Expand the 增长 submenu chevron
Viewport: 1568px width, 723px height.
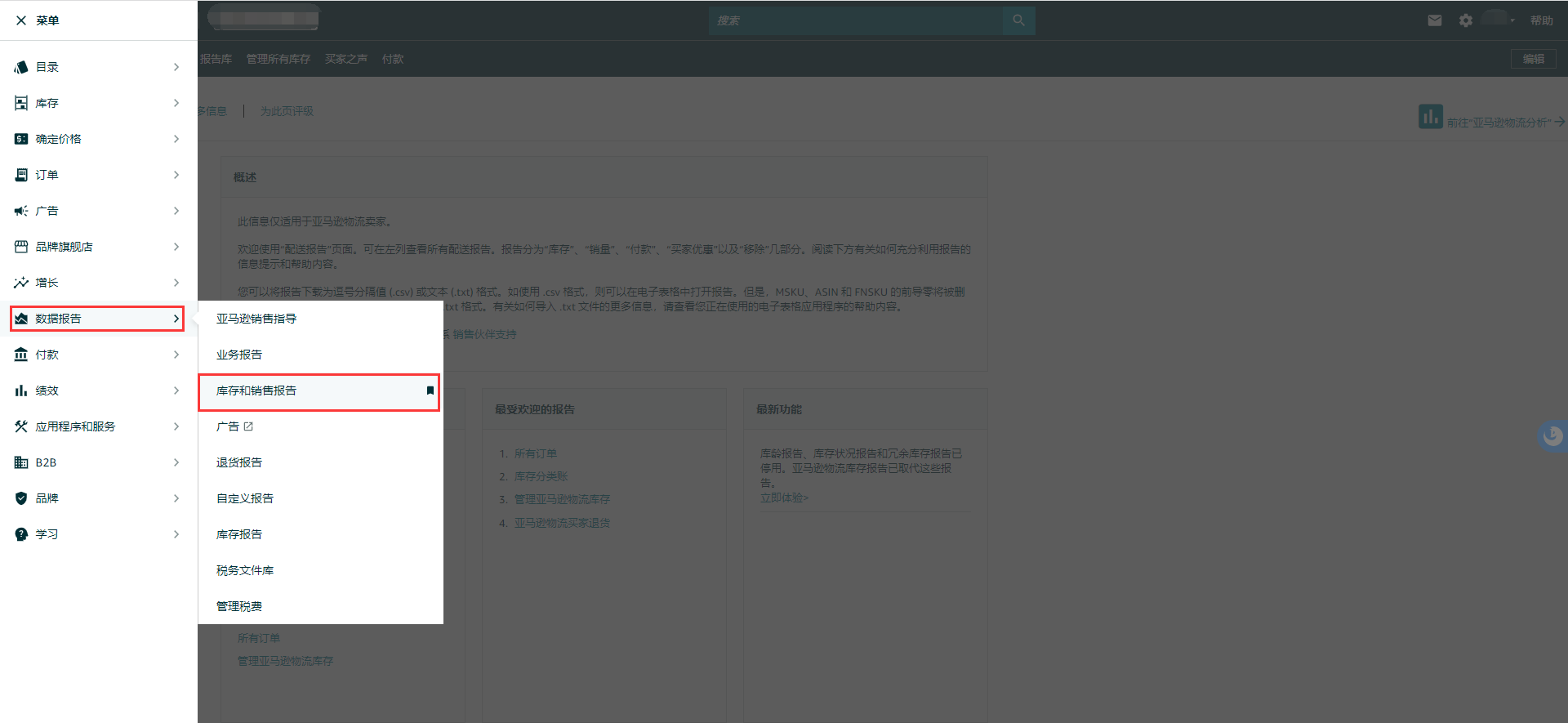click(176, 283)
